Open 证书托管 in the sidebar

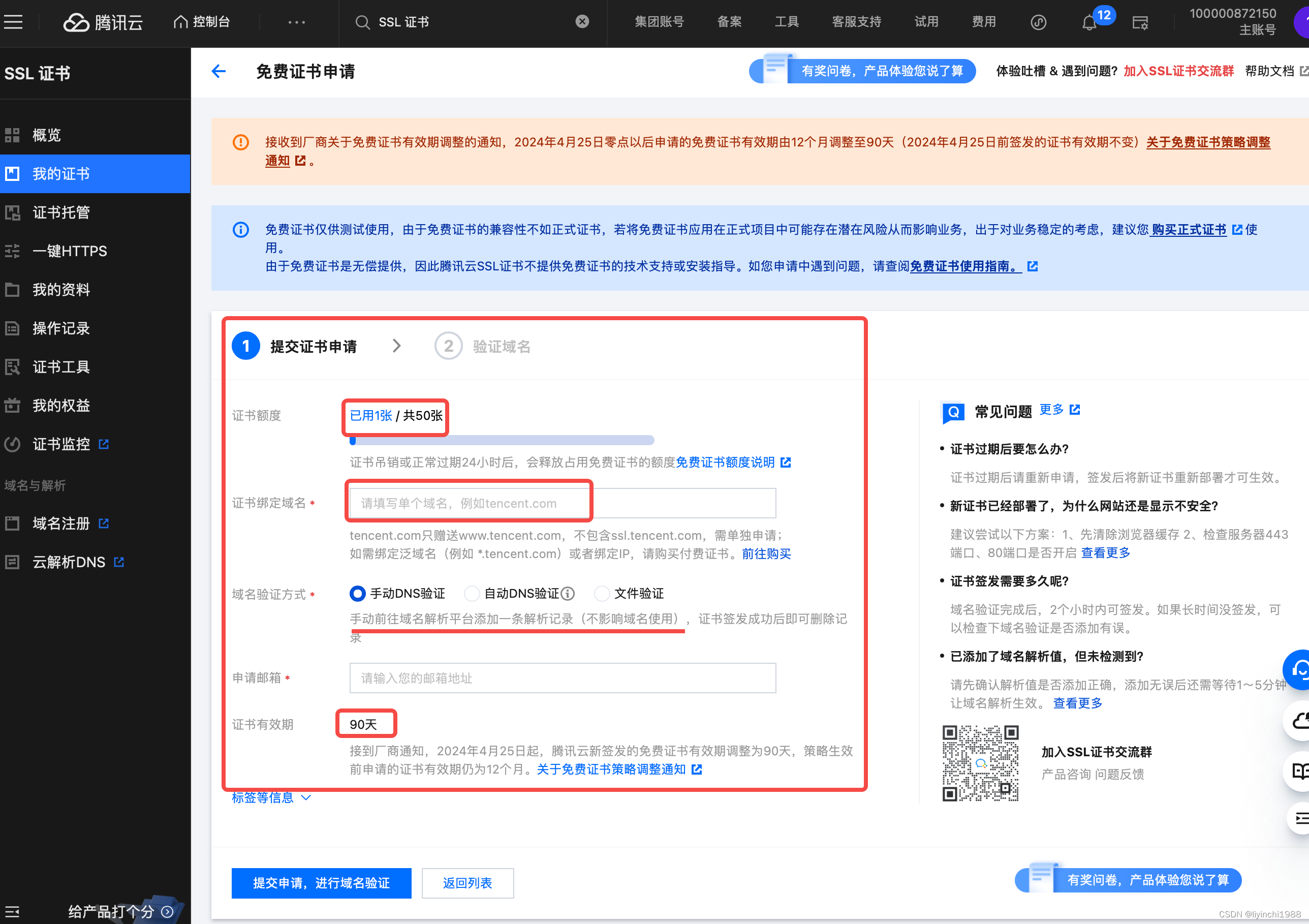pos(61,212)
